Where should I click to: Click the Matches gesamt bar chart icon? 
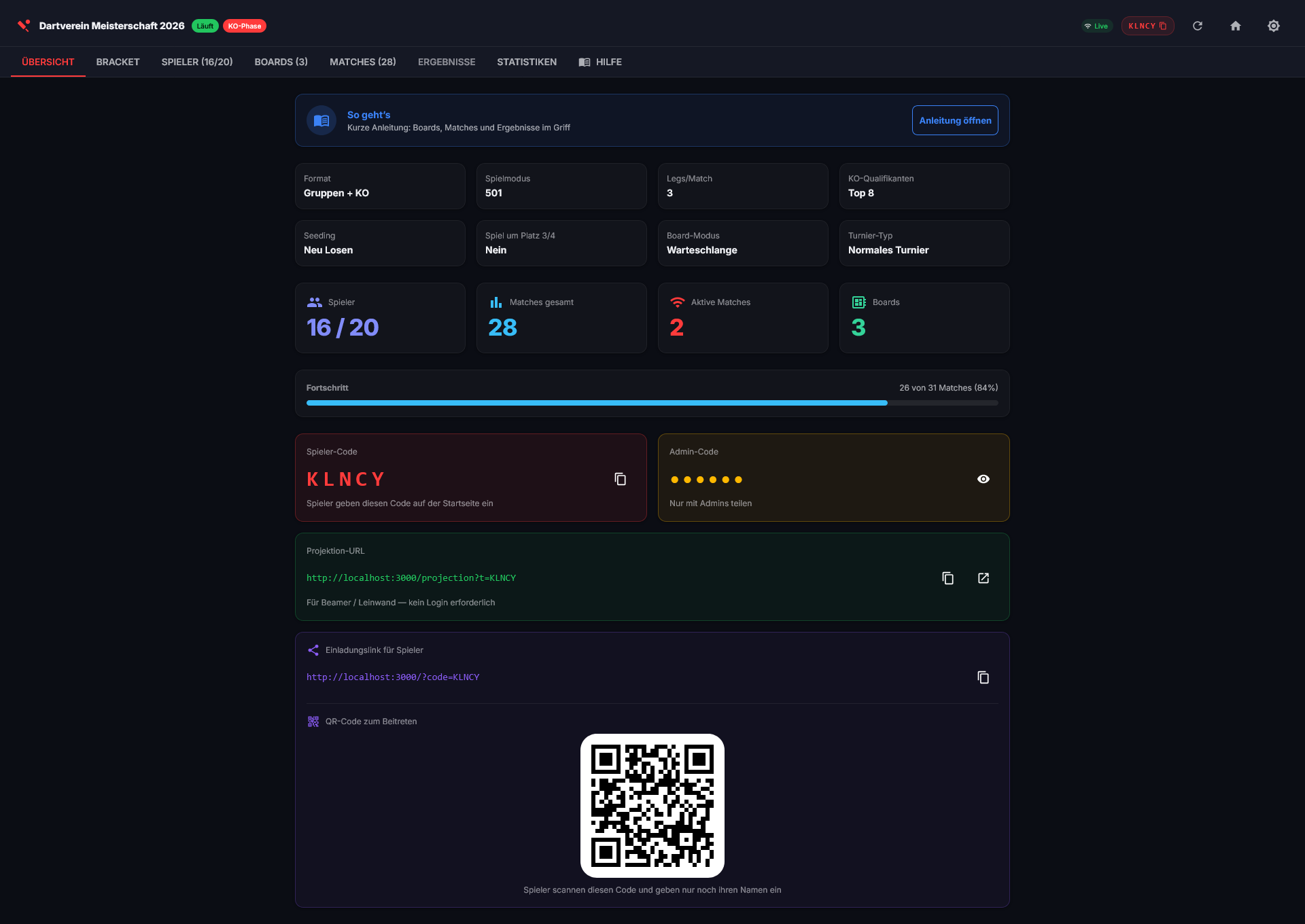(x=496, y=302)
